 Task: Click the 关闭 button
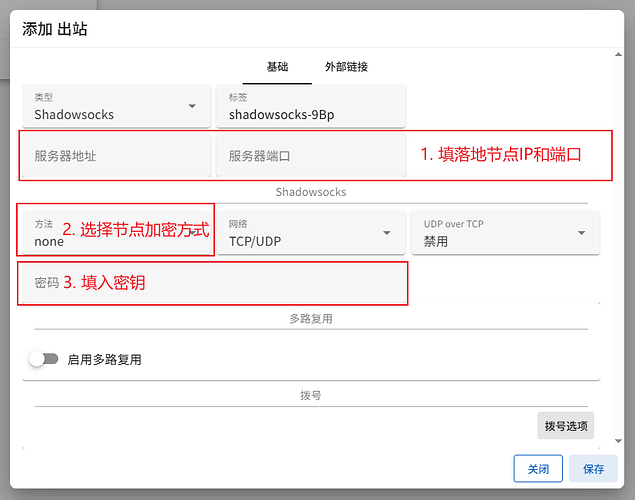538,468
